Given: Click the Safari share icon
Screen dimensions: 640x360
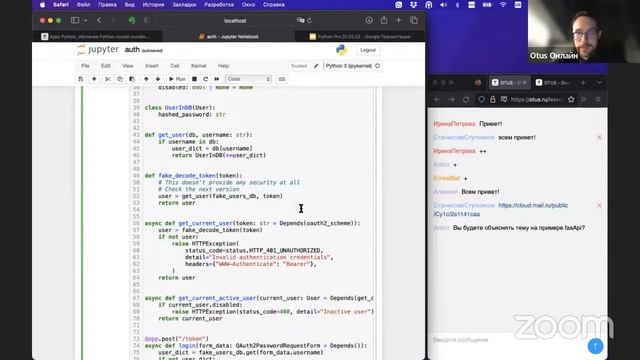Looking at the screenshot, I should [384, 20].
